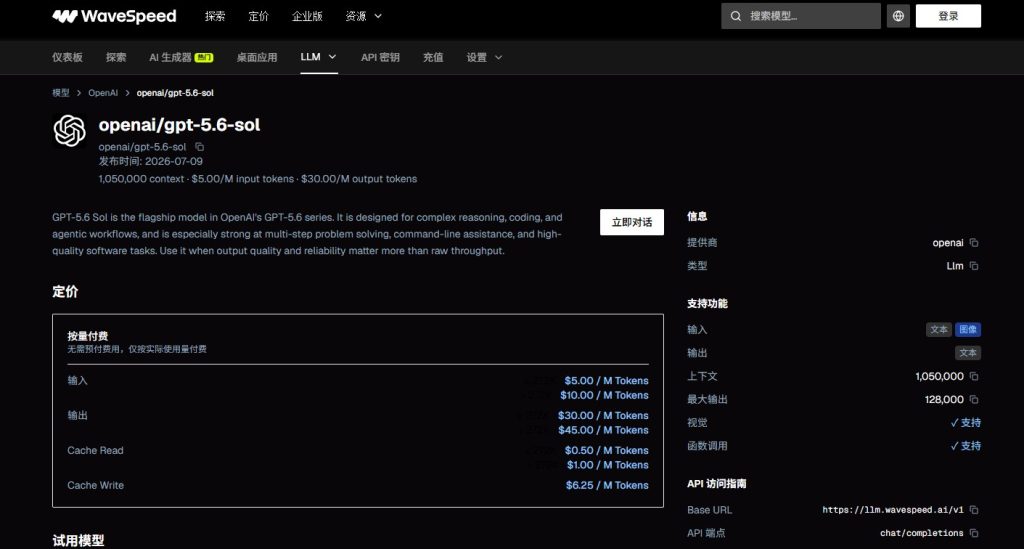Click the search magnifier icon
The height and width of the screenshot is (549, 1024).
click(736, 16)
